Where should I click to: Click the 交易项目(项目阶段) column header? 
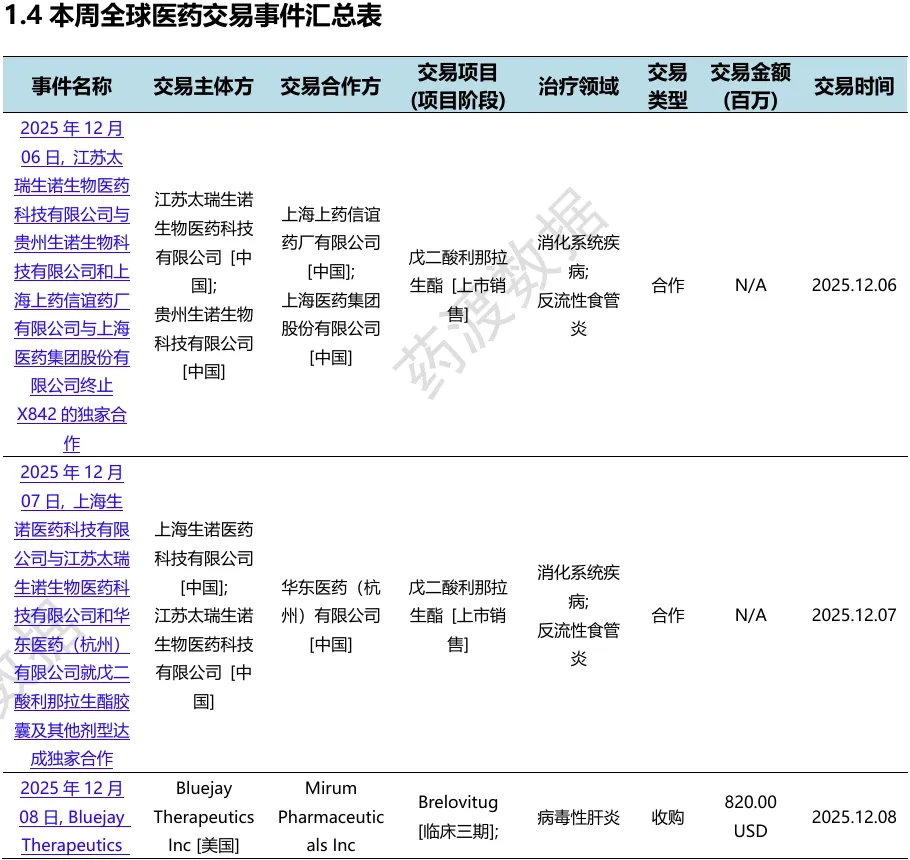(x=458, y=86)
